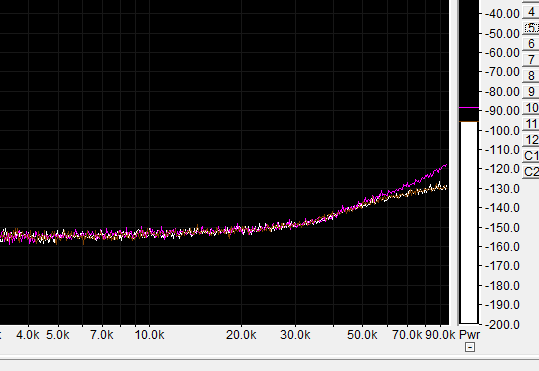The height and width of the screenshot is (371, 539).
Task: Click the 50.0k frequency axis label
Action: pyautogui.click(x=362, y=335)
